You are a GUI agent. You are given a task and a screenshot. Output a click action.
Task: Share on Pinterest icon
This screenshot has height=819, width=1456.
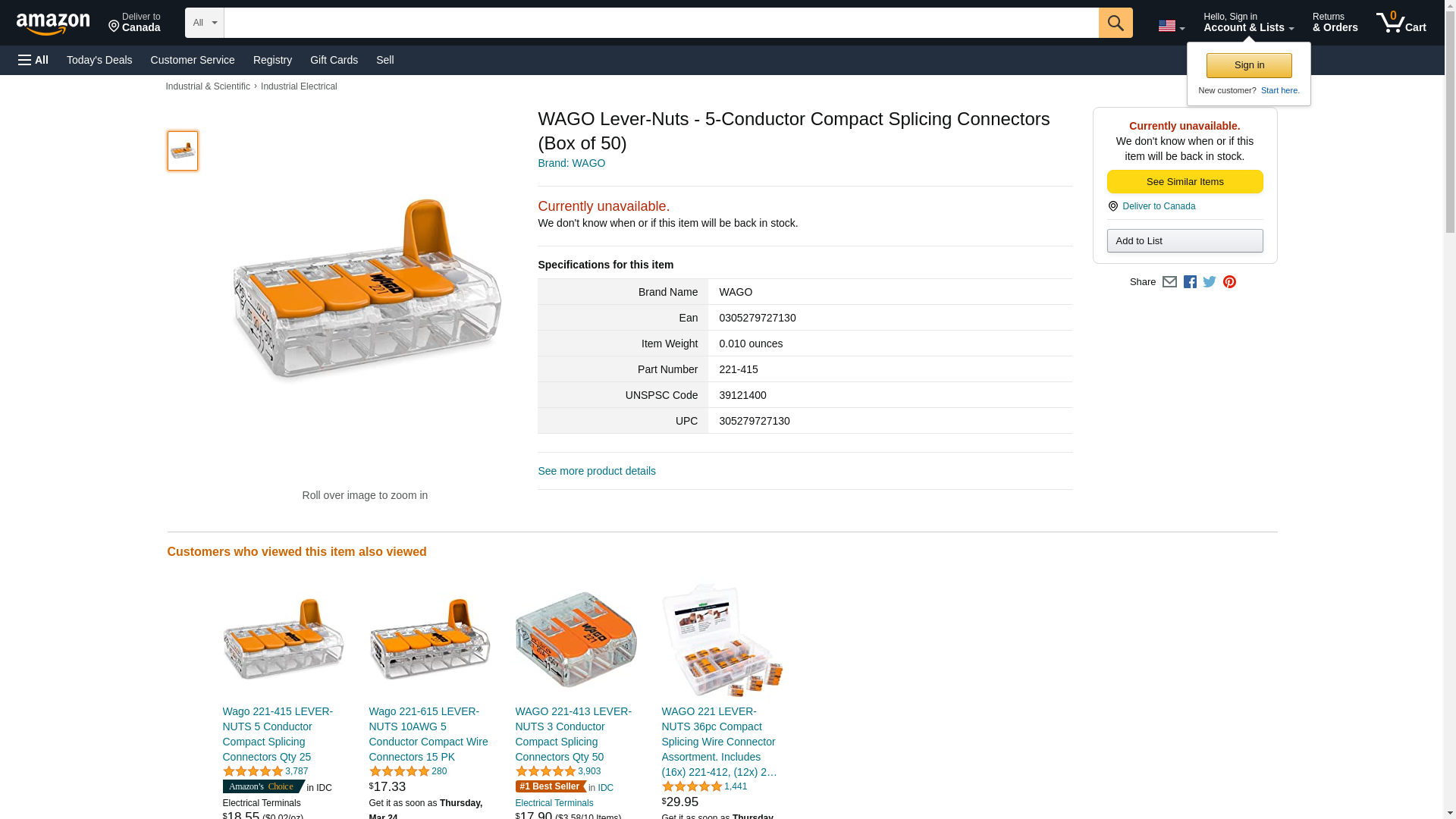click(x=1229, y=282)
